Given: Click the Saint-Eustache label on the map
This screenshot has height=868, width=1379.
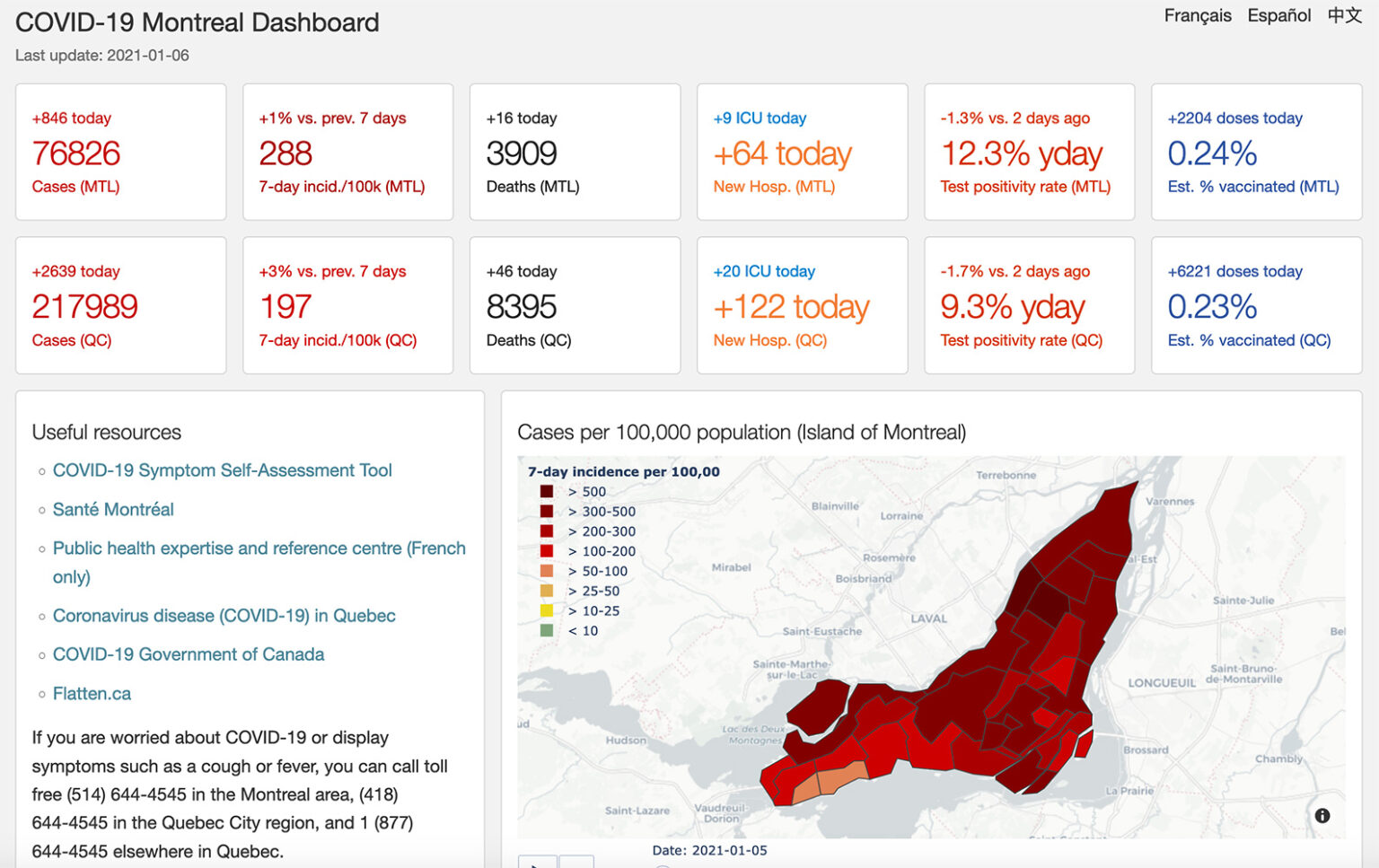Looking at the screenshot, I should point(822,631).
